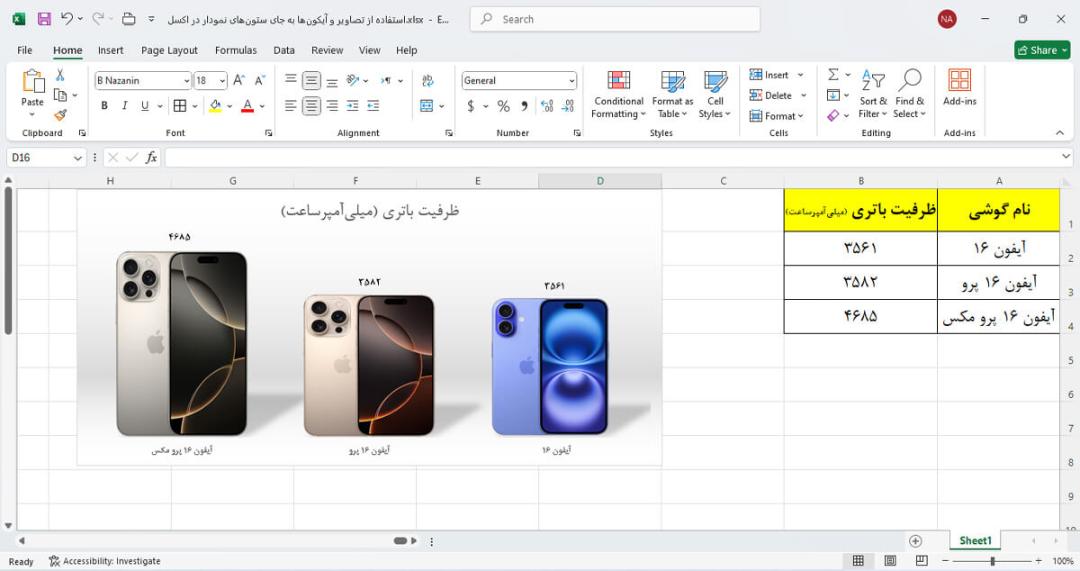Apply Accounting dollar format

pyautogui.click(x=470, y=105)
